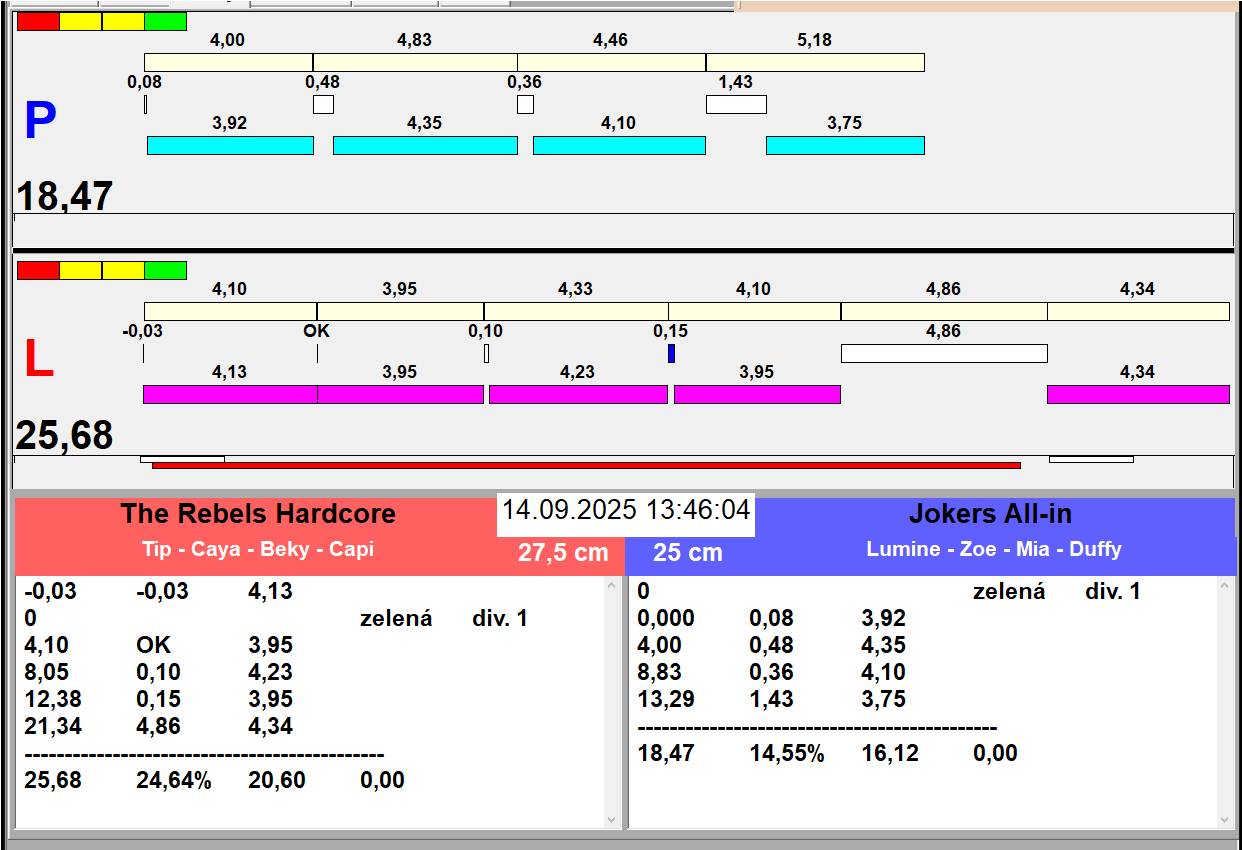
Task: Click lane P total time 18,47
Action: 65,196
